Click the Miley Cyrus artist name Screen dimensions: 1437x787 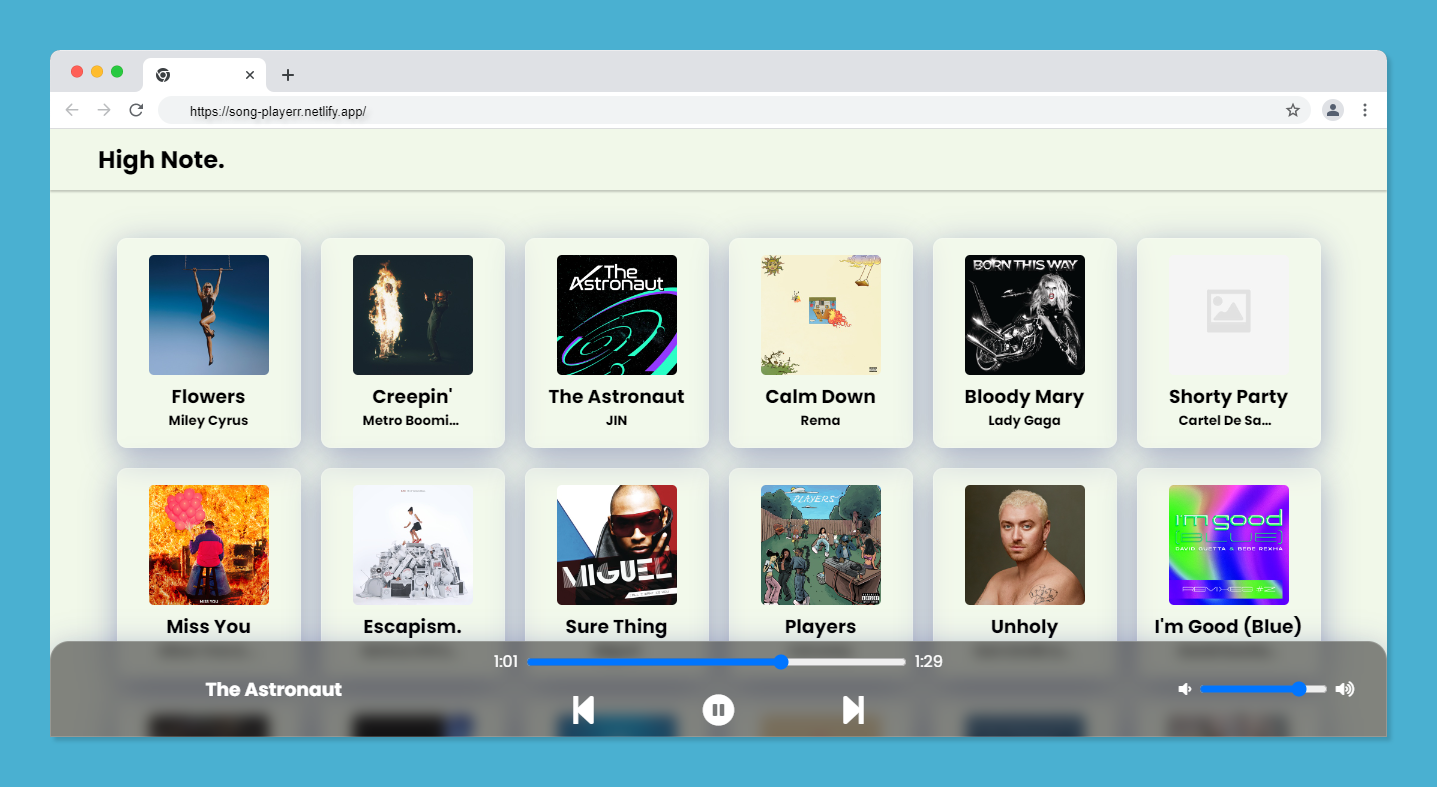(x=208, y=421)
